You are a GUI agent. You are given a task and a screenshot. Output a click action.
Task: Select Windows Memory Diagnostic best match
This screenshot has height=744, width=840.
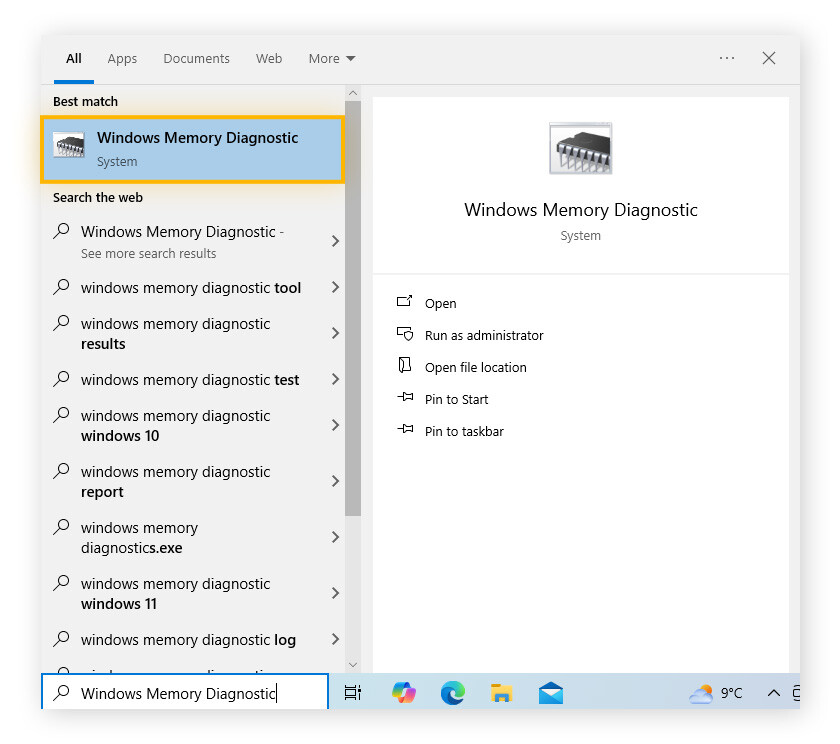192,149
